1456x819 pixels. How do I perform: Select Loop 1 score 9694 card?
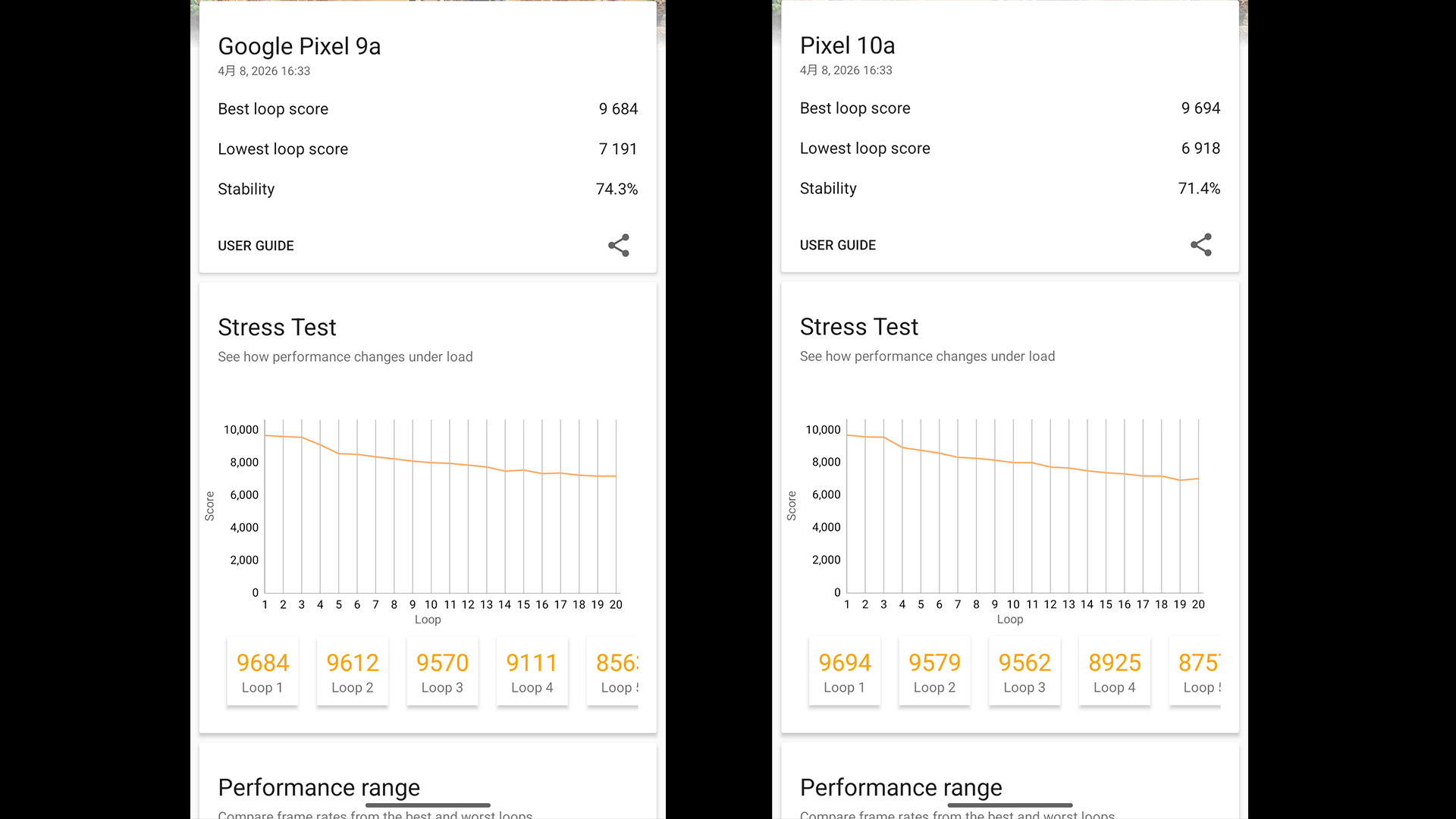click(845, 672)
